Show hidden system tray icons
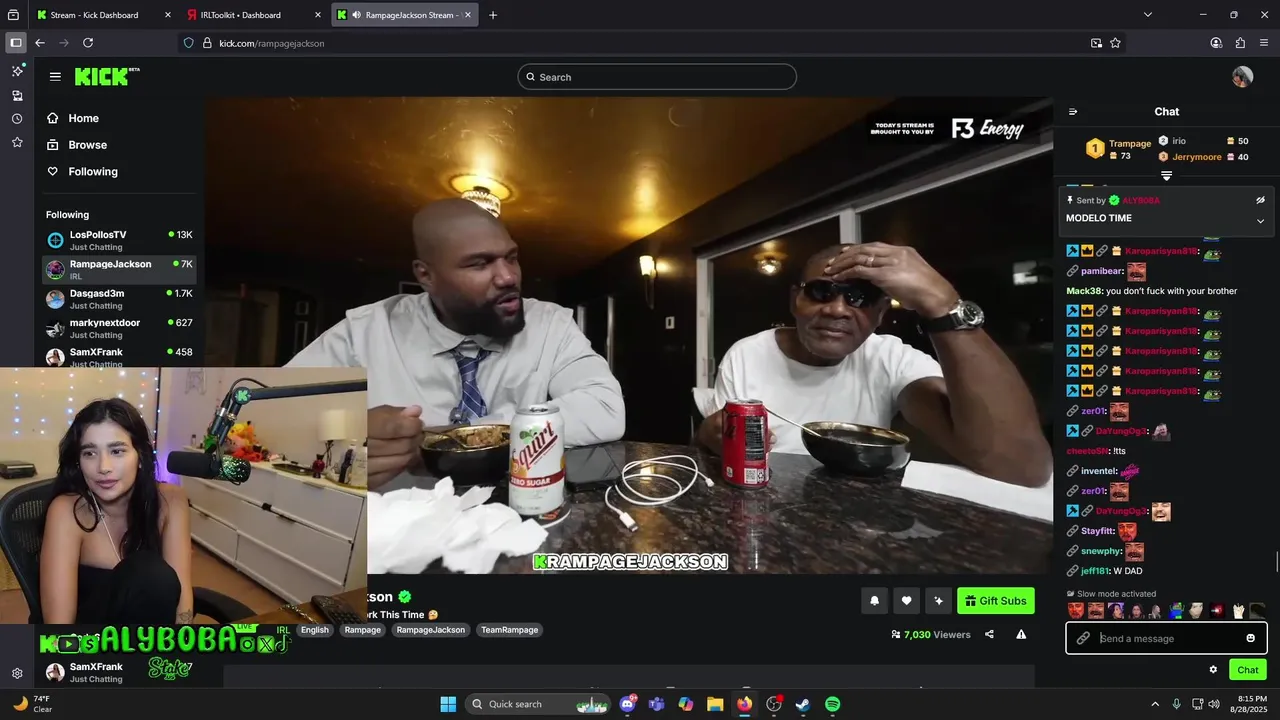1280x720 pixels. pyautogui.click(x=1155, y=704)
